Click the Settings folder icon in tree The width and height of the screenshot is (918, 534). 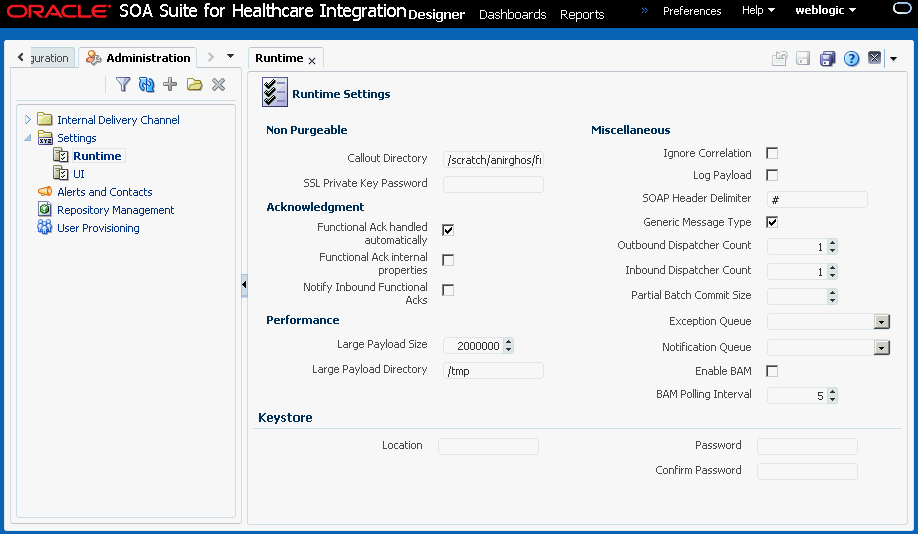point(45,138)
